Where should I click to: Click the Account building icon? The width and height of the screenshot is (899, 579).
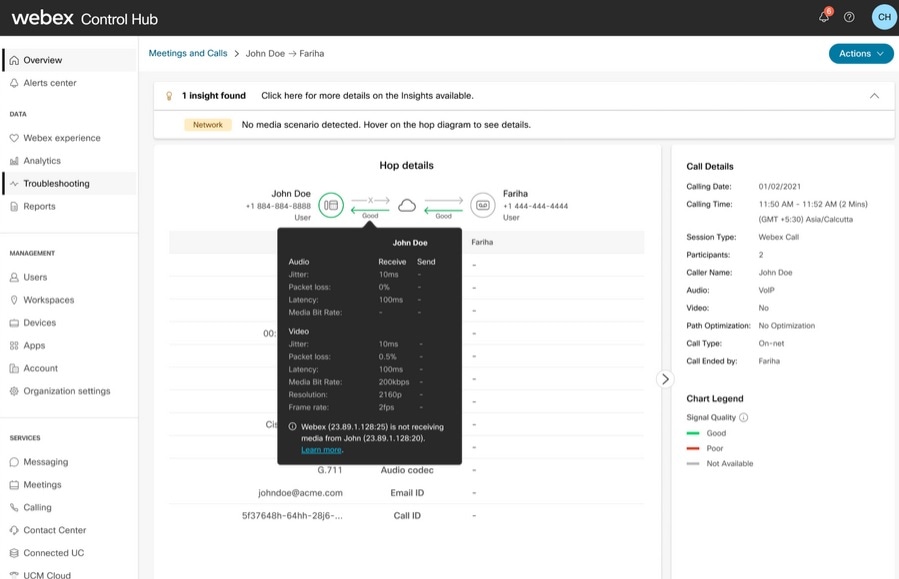pos(14,369)
